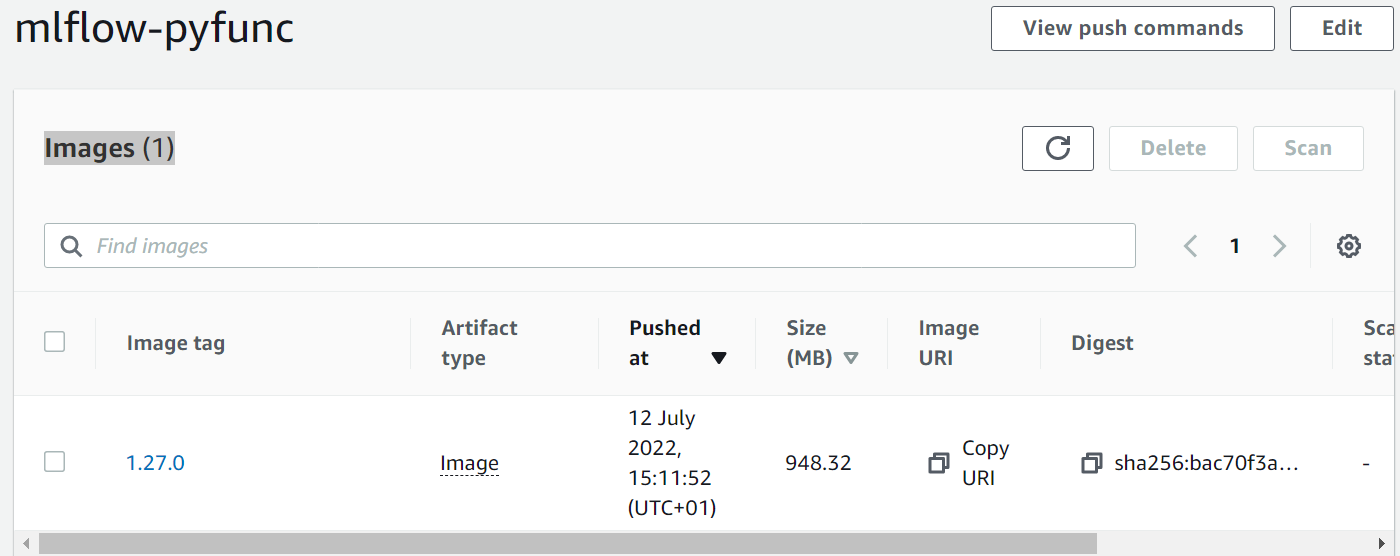Image resolution: width=1400 pixels, height=556 pixels.
Task: Click the horizontal scrollbar thumb
Action: click(568, 543)
